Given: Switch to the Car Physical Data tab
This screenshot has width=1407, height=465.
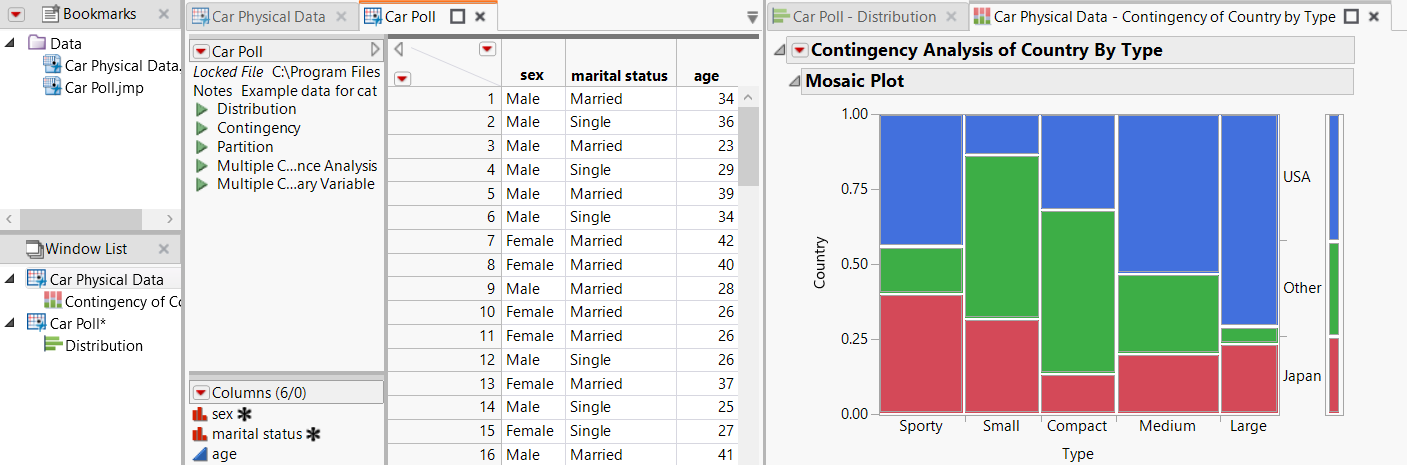Looking at the screenshot, I should tap(260, 17).
